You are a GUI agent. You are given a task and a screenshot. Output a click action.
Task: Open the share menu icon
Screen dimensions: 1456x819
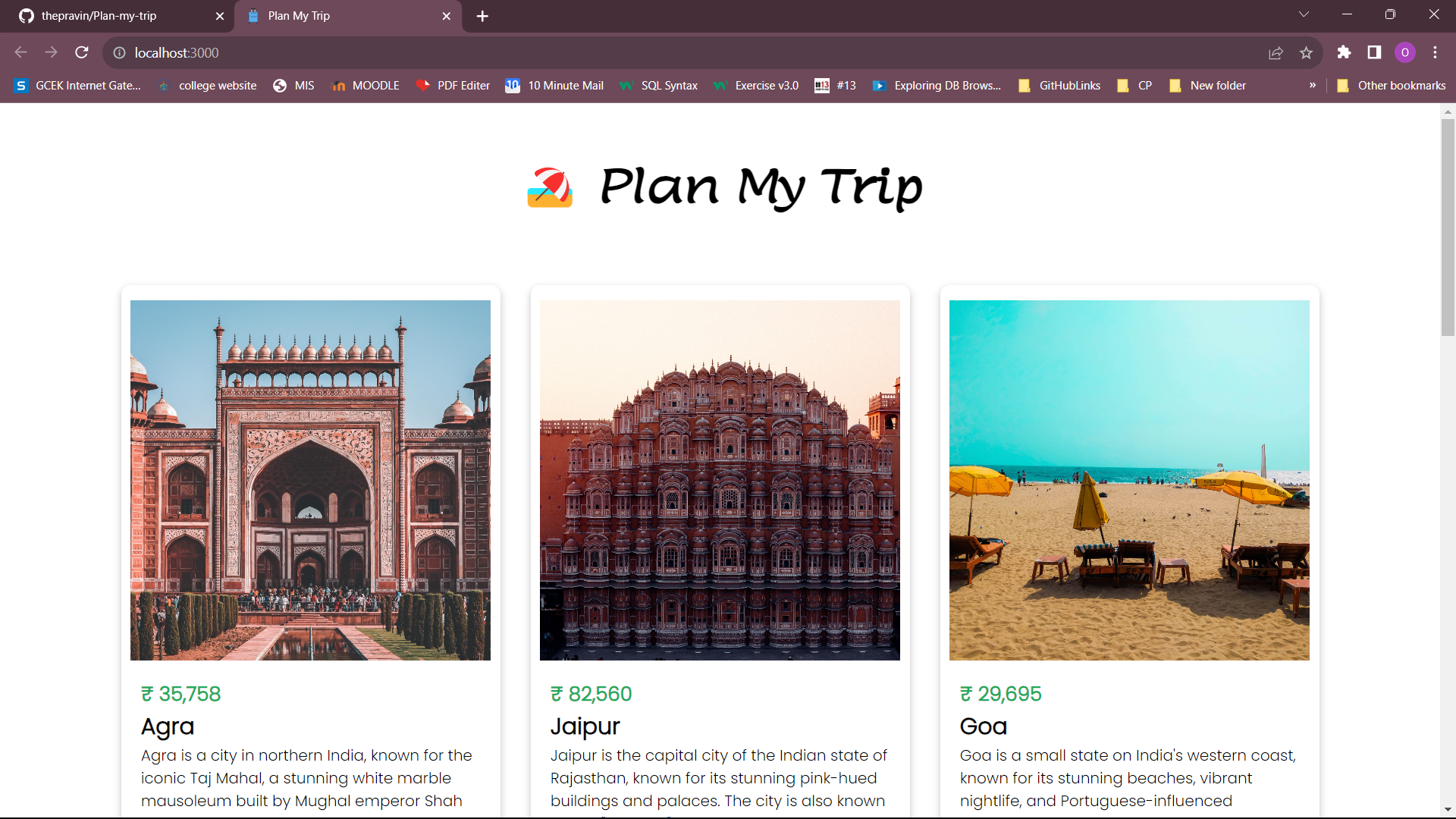[1276, 53]
